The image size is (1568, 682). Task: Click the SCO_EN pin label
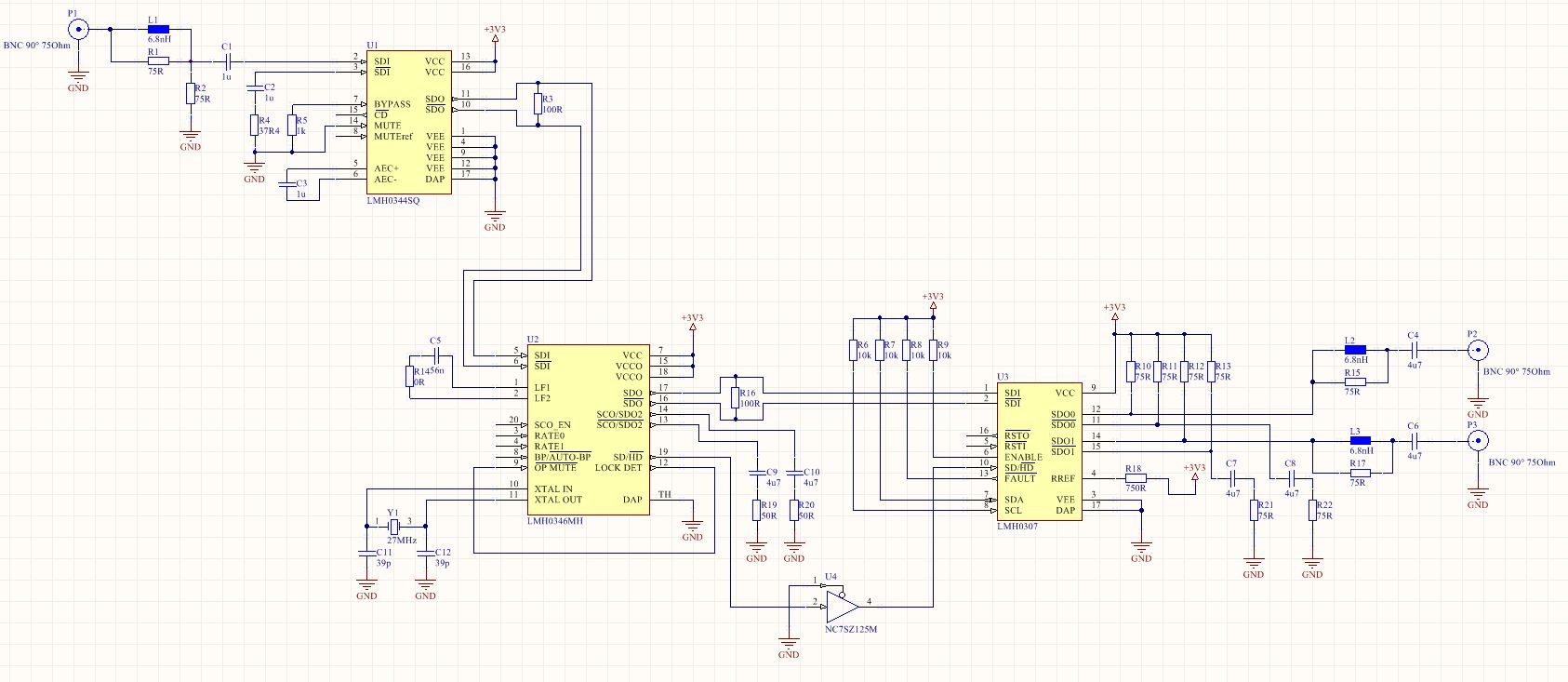(552, 425)
